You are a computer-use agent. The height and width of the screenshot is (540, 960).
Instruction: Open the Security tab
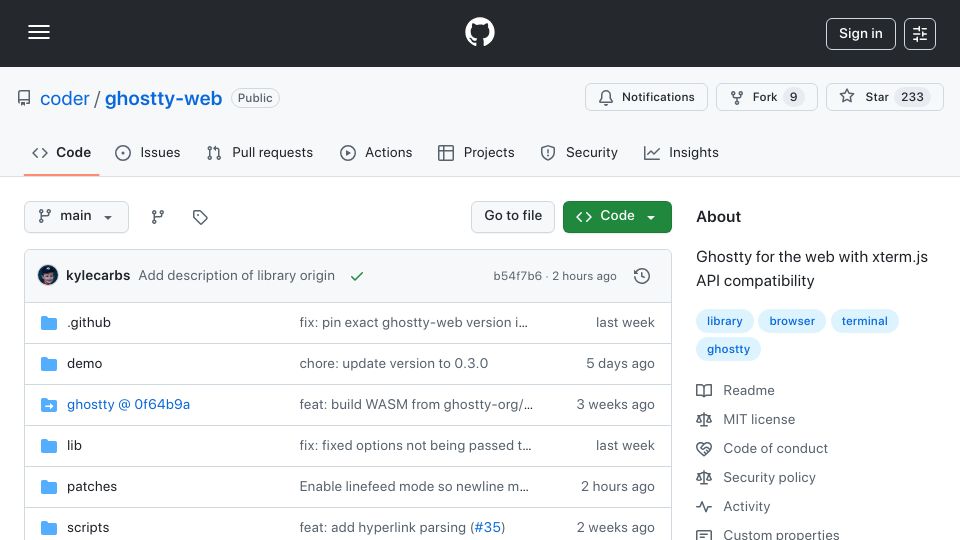click(x=579, y=152)
